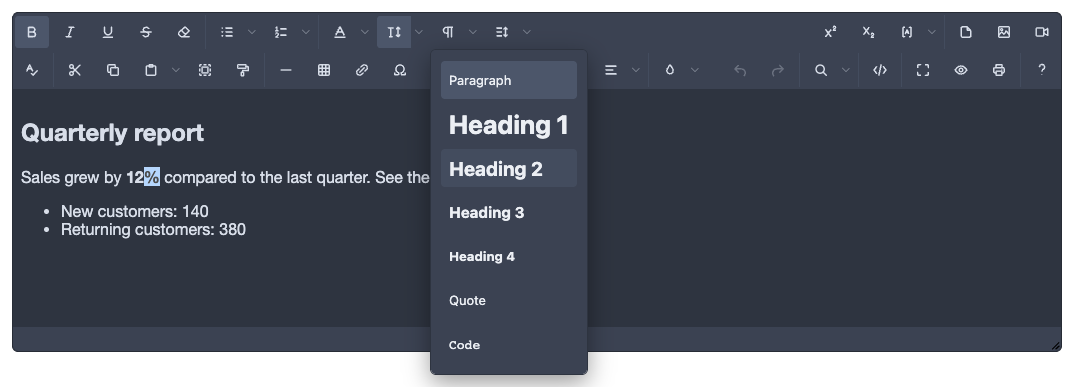Click the eraser clear formatting icon

click(184, 32)
